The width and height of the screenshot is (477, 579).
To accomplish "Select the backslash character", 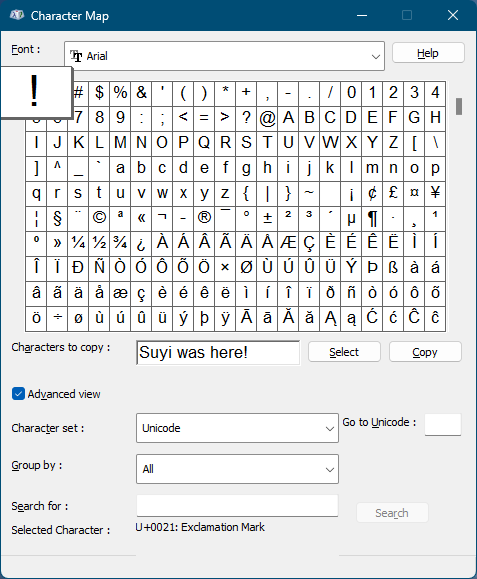I will [x=435, y=143].
